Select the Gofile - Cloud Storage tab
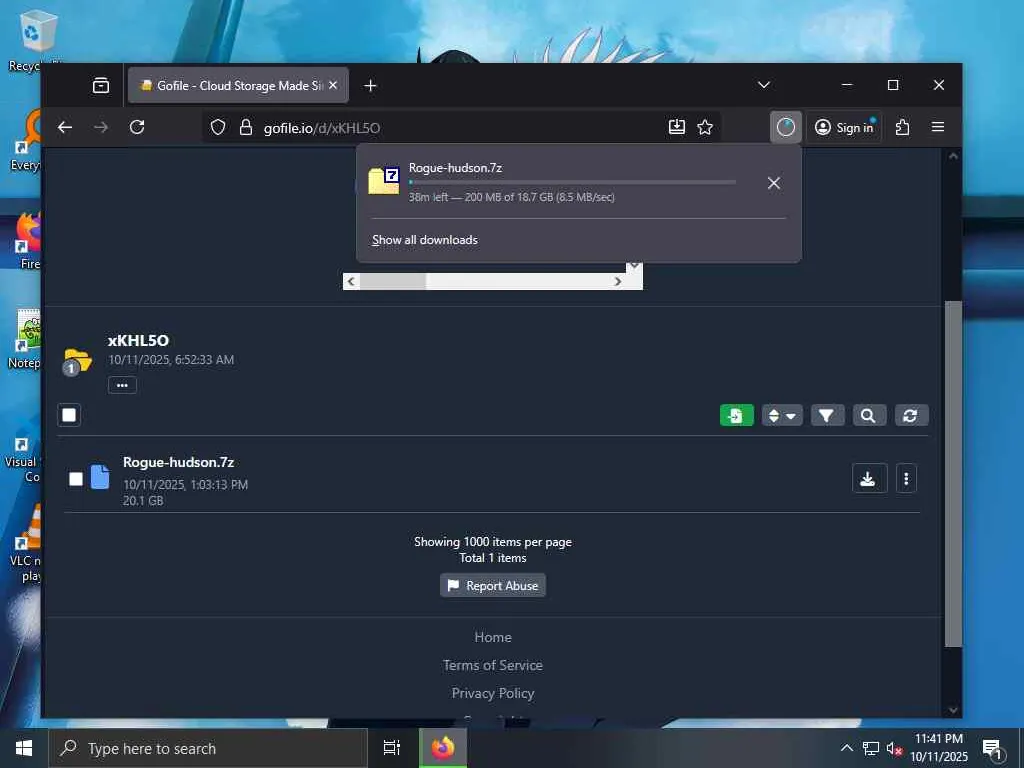1024x768 pixels. pyautogui.click(x=238, y=86)
